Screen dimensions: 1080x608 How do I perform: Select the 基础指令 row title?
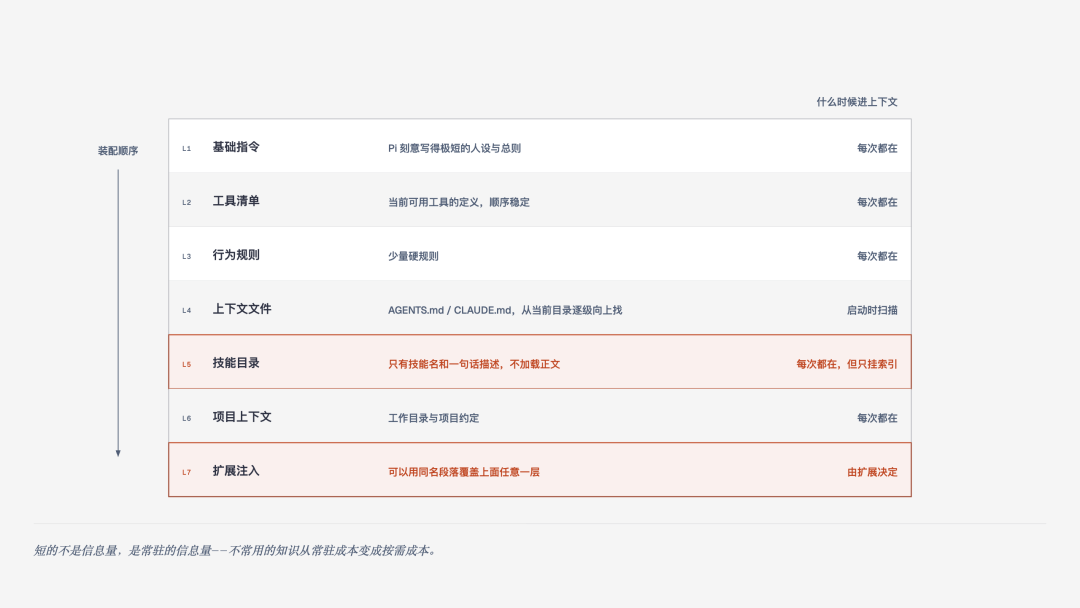[x=236, y=147]
